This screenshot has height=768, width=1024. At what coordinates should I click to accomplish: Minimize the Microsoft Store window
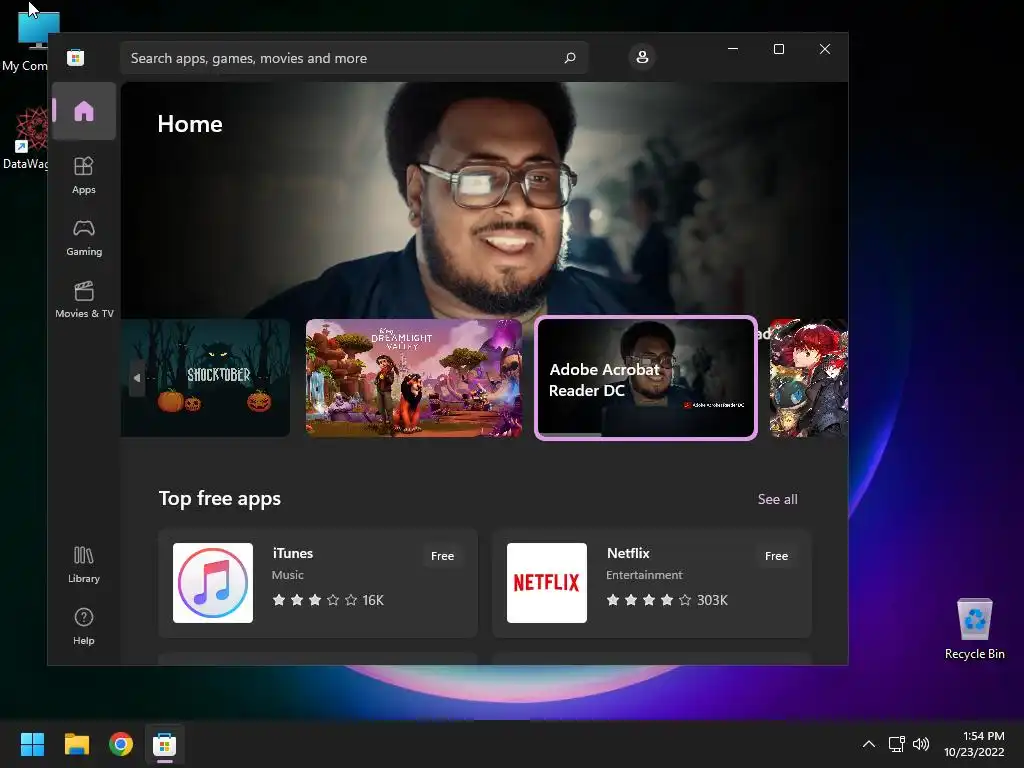coord(733,49)
